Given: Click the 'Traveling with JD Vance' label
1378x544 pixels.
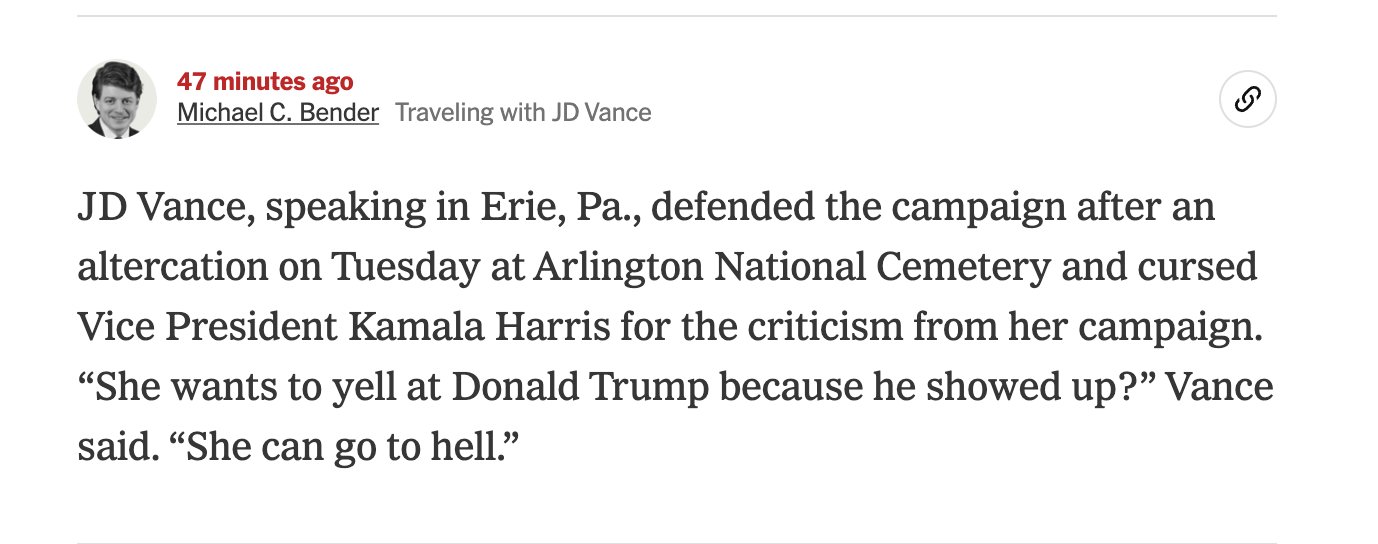Looking at the screenshot, I should [x=523, y=112].
